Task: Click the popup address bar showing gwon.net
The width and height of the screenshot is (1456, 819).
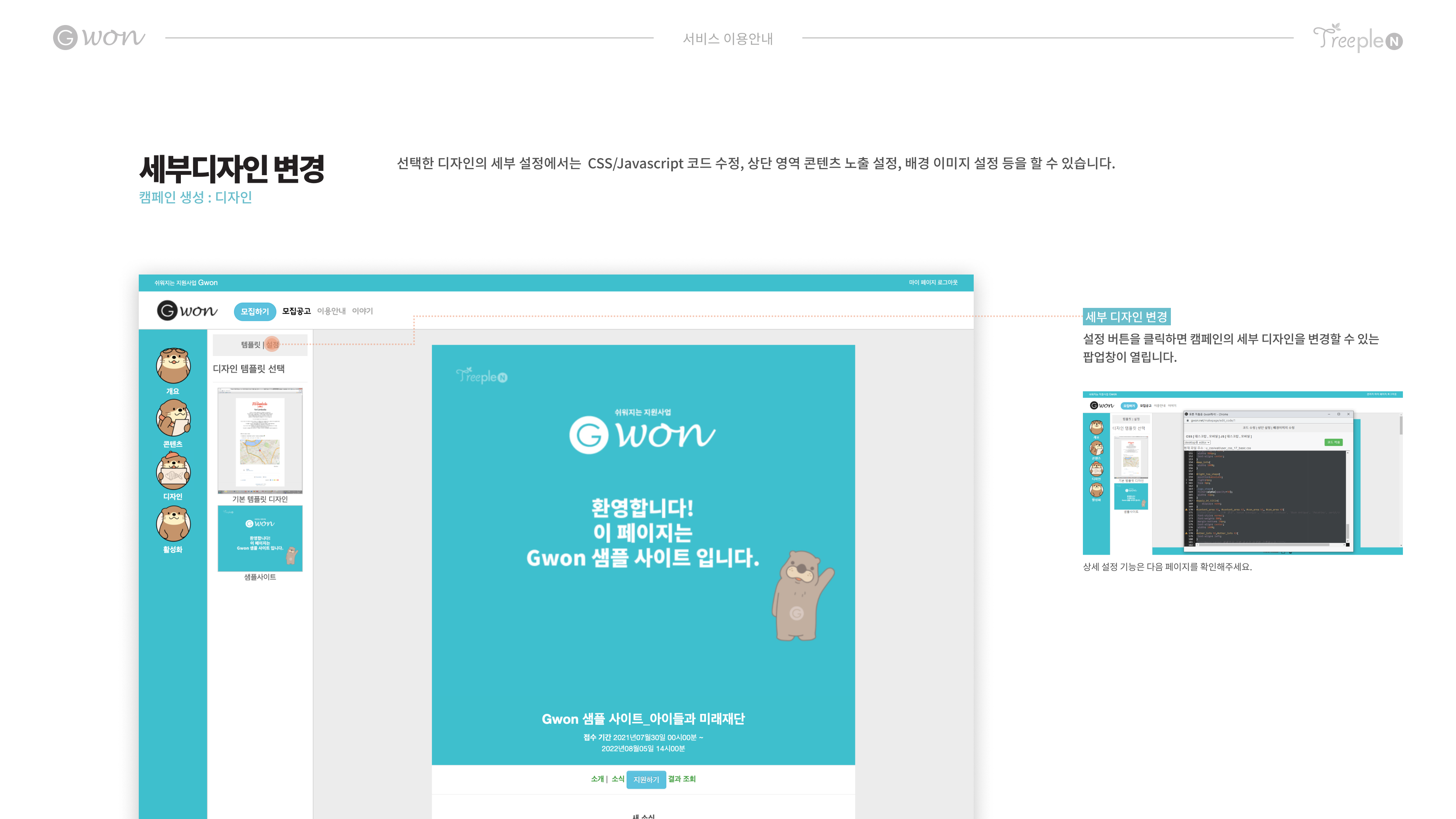Action: coord(1268,420)
